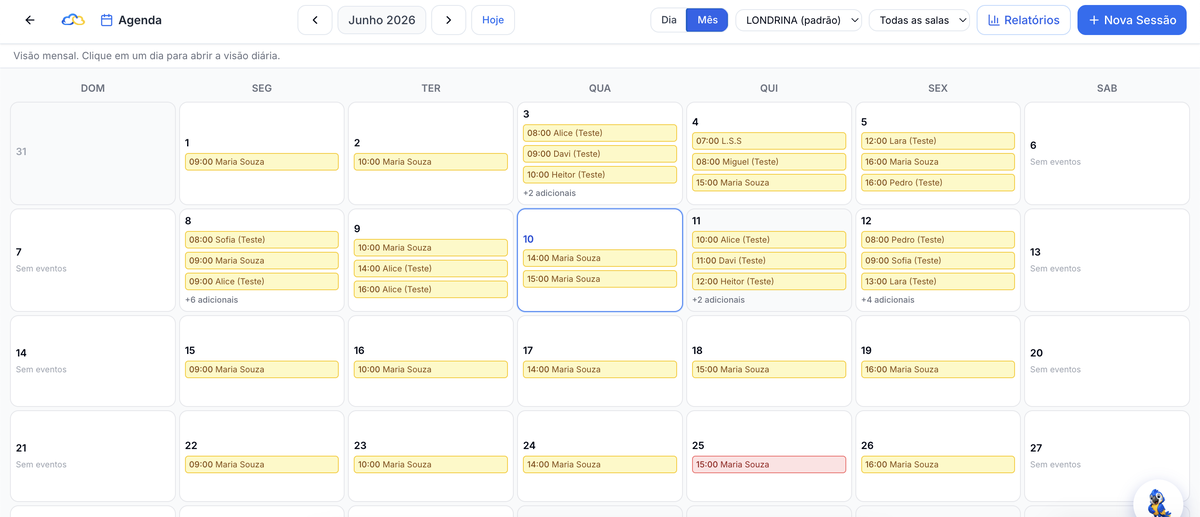This screenshot has height=517, width=1200.
Task: Open 15:00 Maria Souza on day 18
Action: (x=769, y=370)
